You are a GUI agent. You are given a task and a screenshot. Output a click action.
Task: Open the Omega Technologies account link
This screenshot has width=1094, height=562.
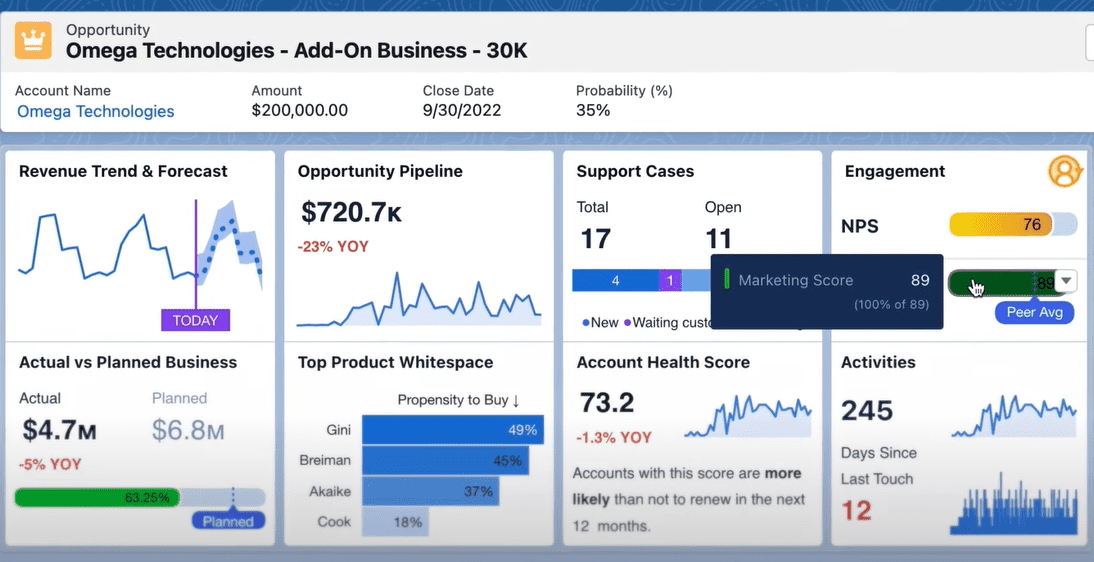(96, 111)
